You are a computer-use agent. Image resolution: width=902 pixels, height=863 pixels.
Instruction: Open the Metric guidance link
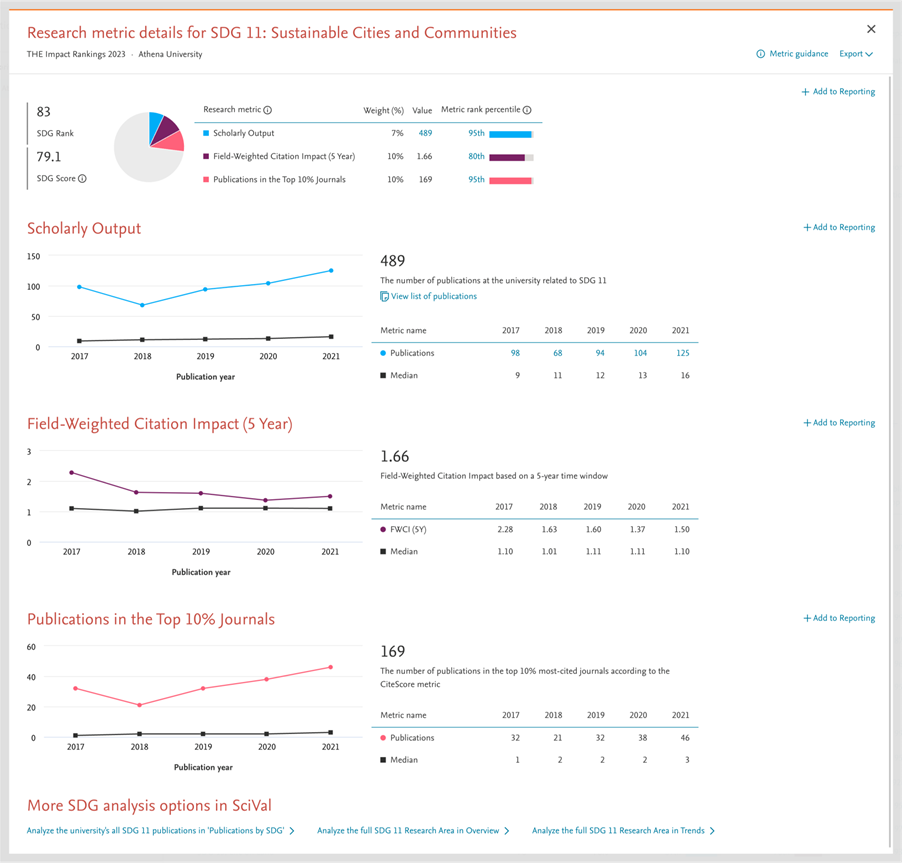coord(798,54)
